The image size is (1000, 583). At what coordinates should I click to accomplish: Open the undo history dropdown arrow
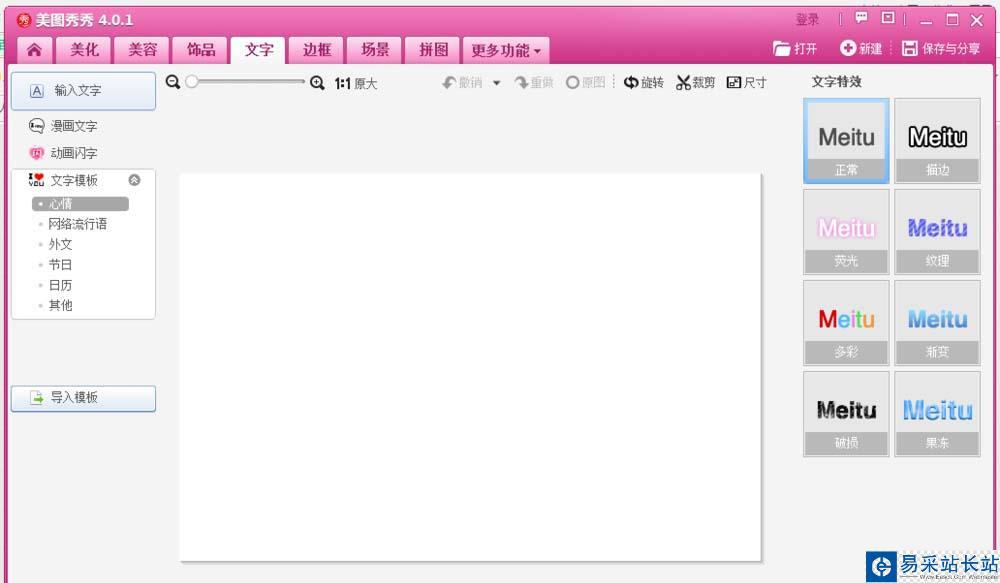[x=497, y=83]
